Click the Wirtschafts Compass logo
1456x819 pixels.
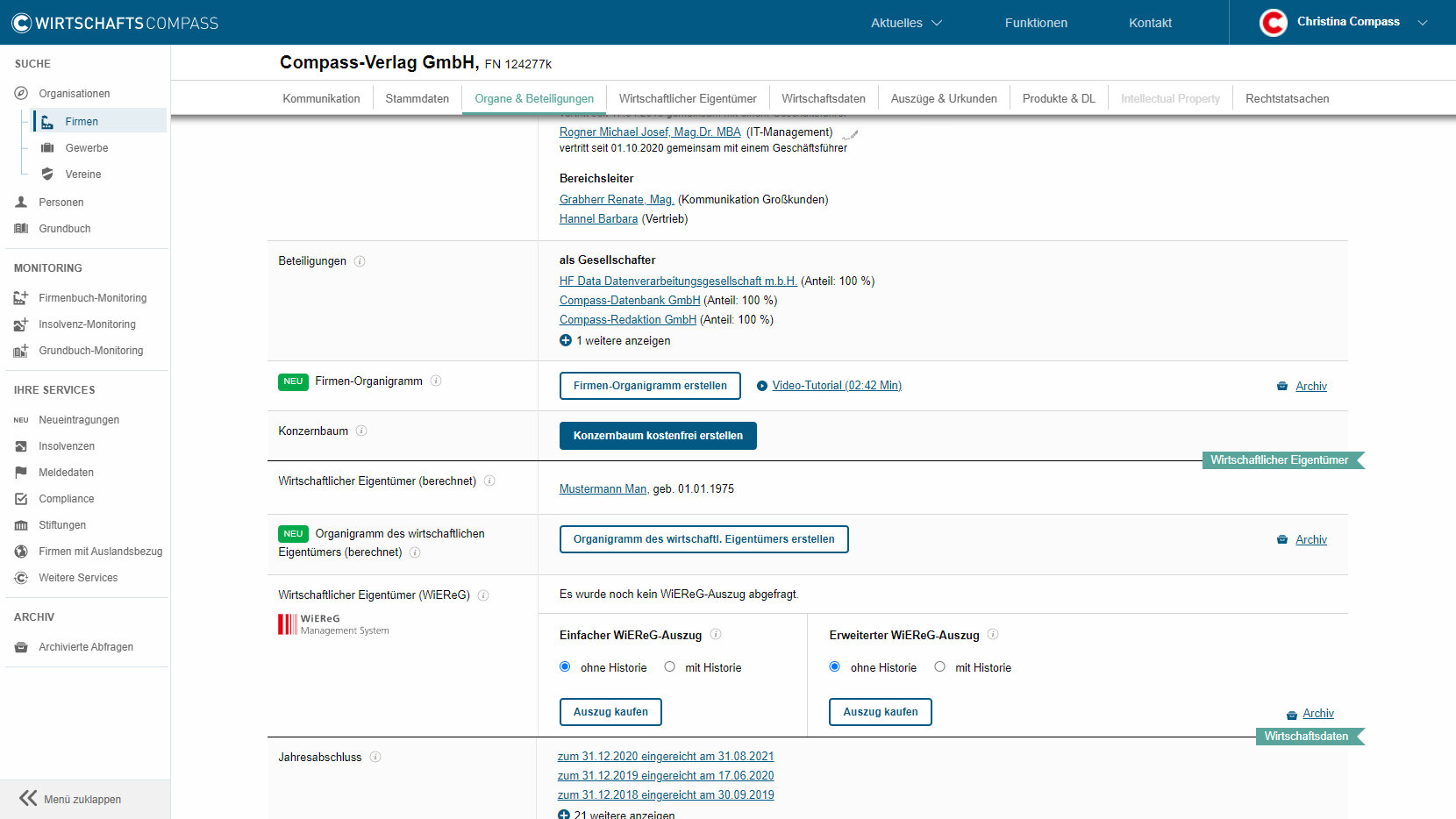(115, 23)
